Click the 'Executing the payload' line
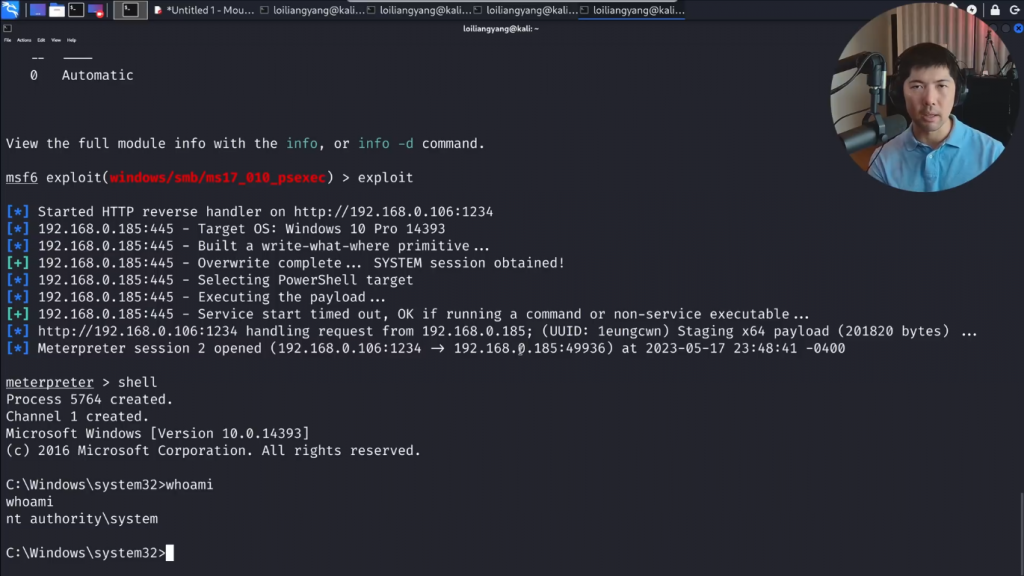1024x576 pixels. click(196, 297)
